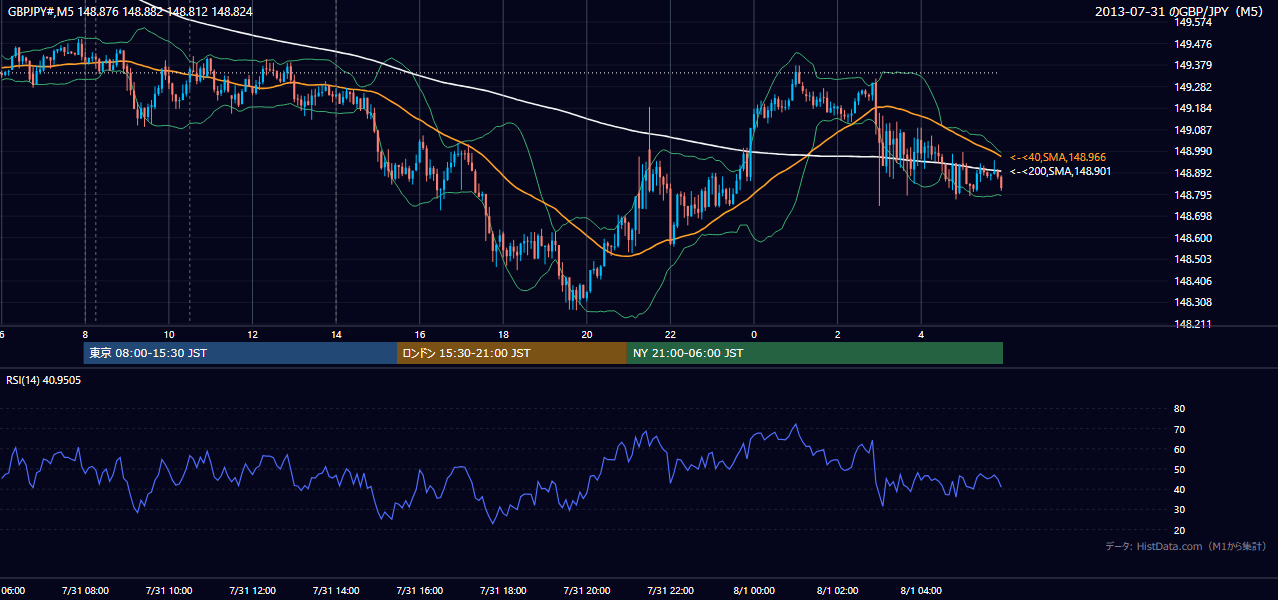Select the 40,SMA,148.966 indicator label
This screenshot has width=1278, height=600.
1058,157
